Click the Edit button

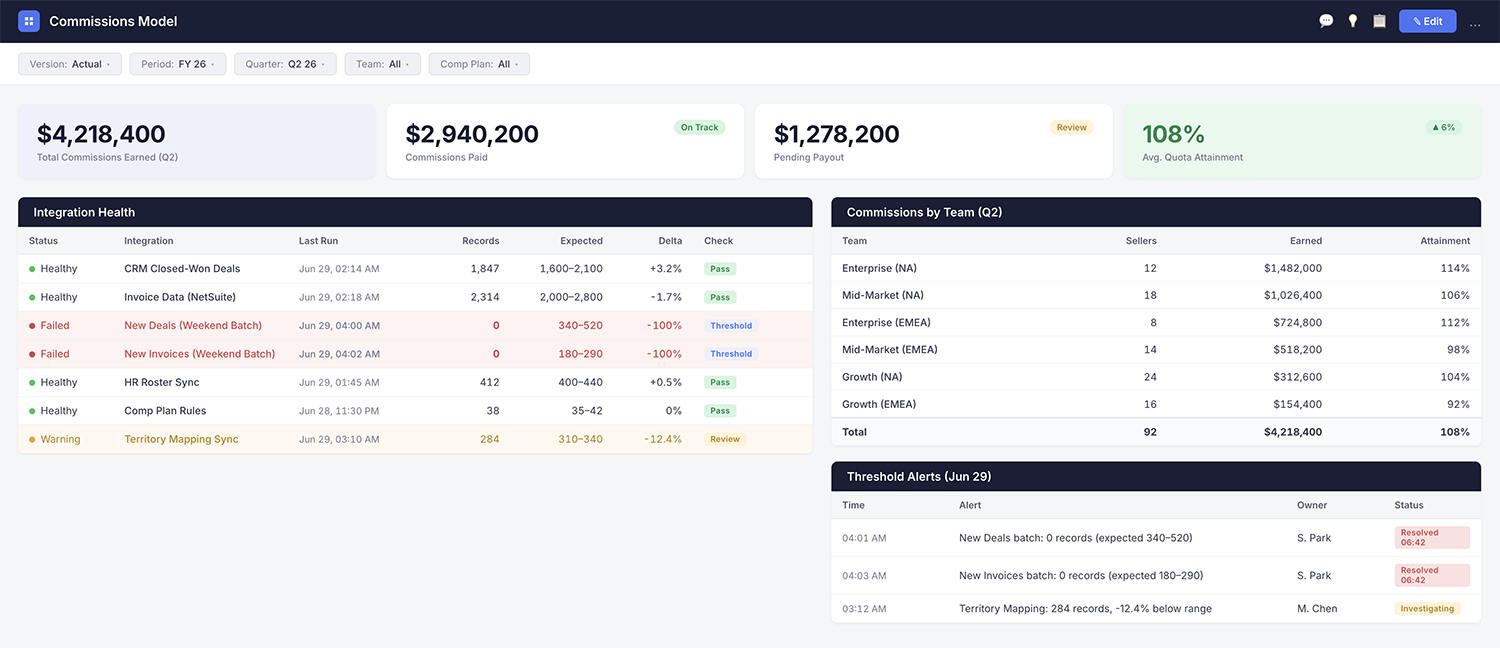1428,21
